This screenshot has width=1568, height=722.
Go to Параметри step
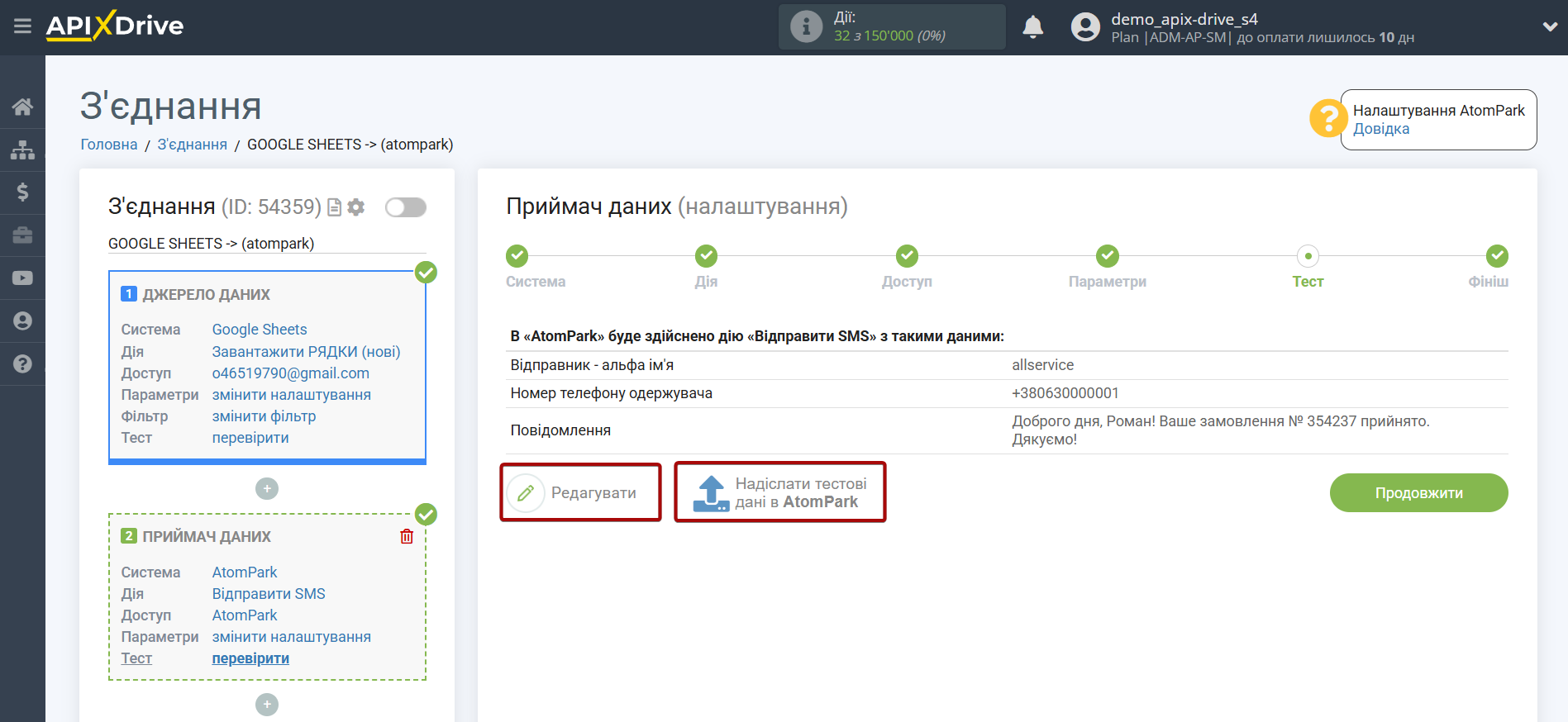[1108, 256]
